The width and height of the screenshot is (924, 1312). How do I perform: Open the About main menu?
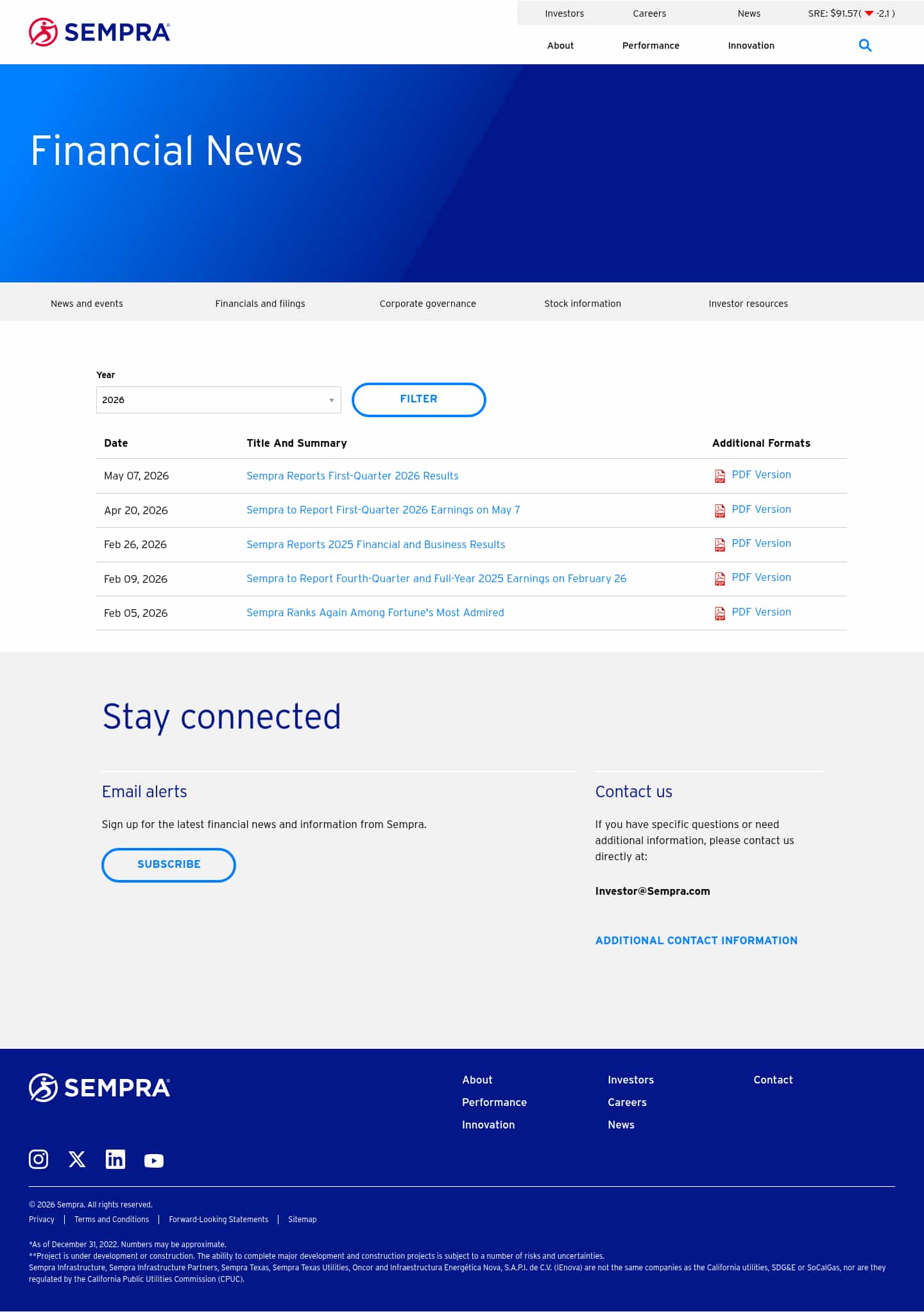click(561, 46)
